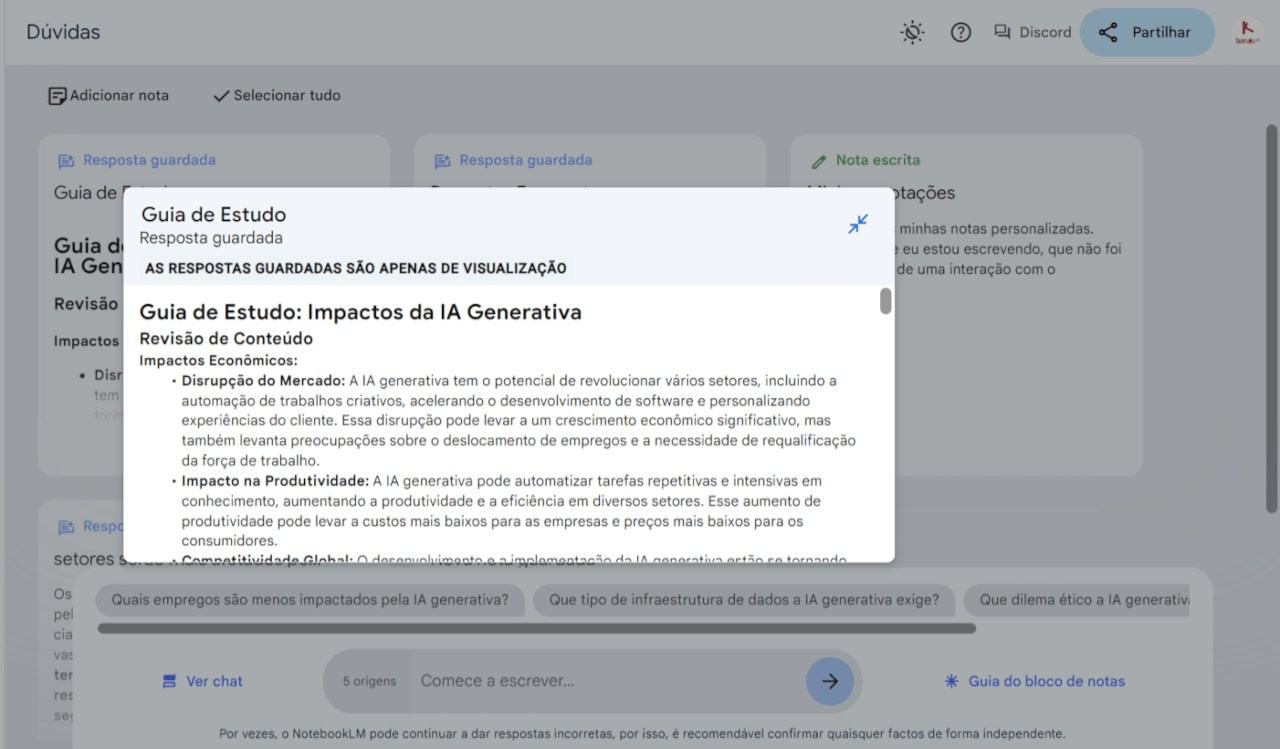Click the Impactos Econômicos subheading in popup
The image size is (1280, 749).
coord(219,360)
